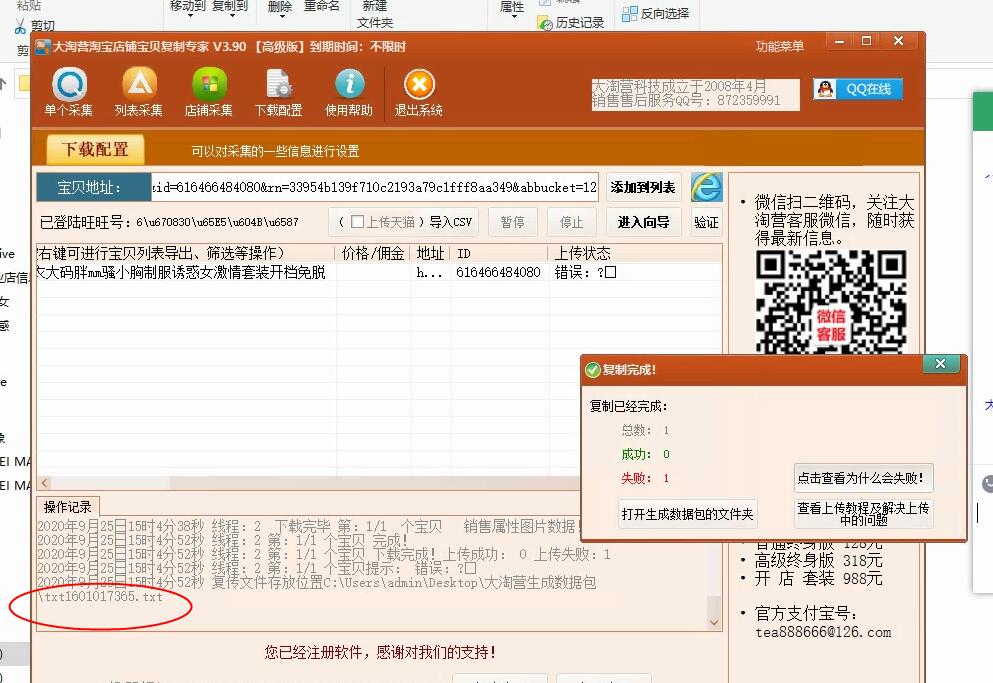
Task: Select the 错误 upload status cell
Action: (x=585, y=272)
